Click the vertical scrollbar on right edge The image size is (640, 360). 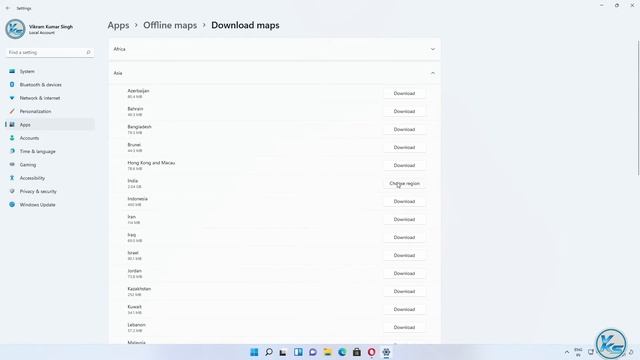click(x=638, y=108)
